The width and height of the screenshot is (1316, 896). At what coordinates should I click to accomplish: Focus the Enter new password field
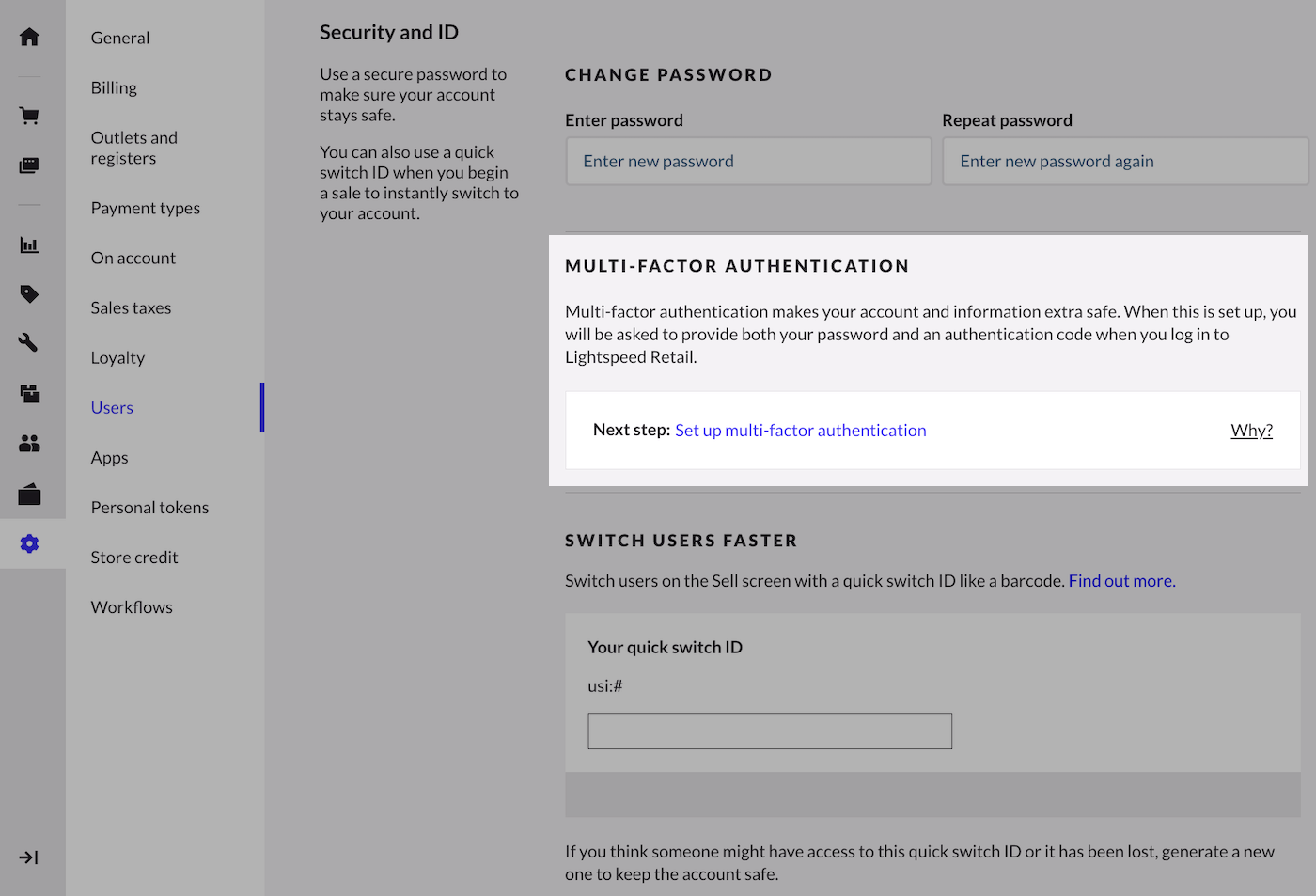coord(748,162)
